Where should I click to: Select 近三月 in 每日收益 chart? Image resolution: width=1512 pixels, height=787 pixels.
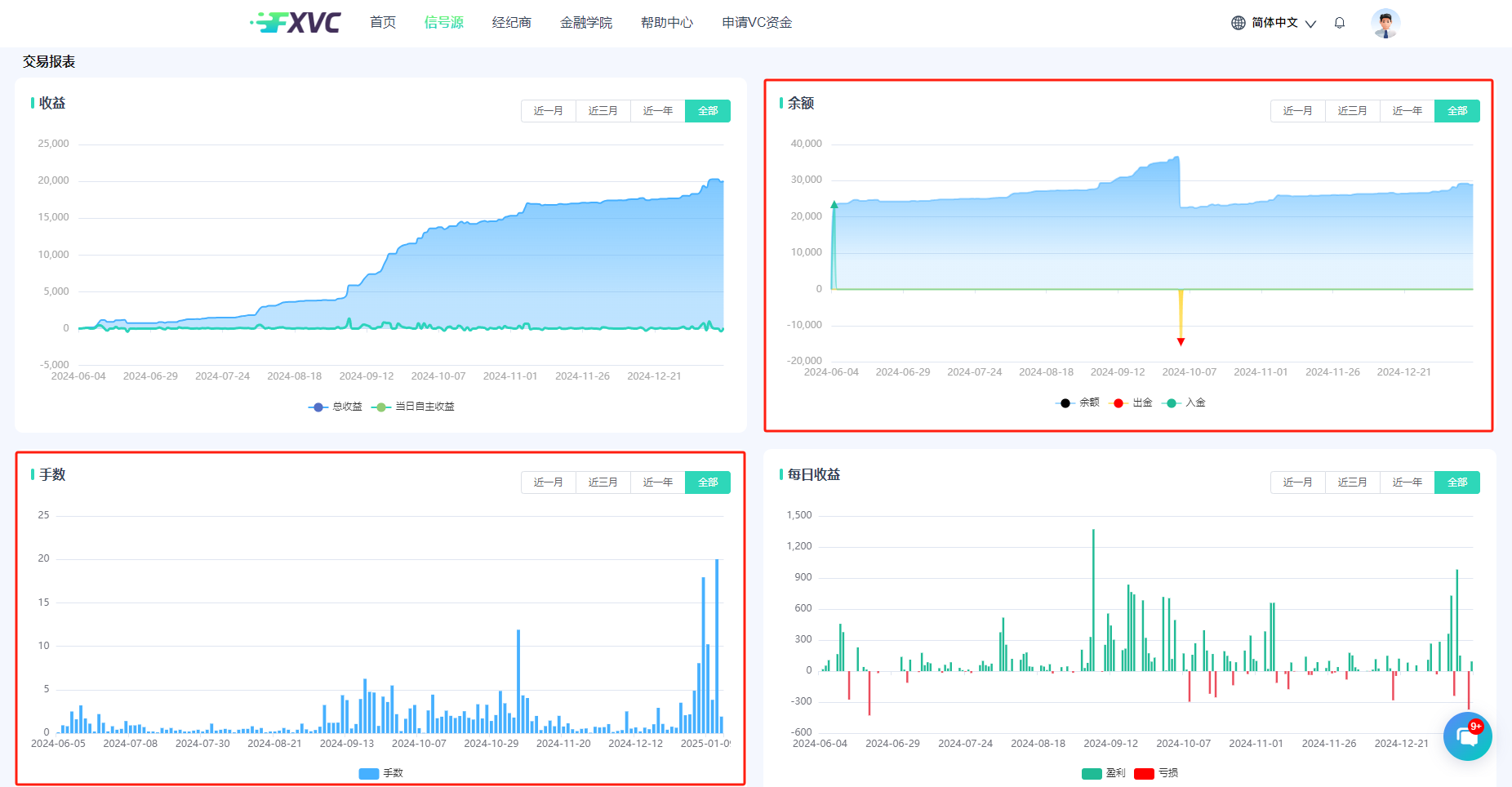(x=1353, y=482)
